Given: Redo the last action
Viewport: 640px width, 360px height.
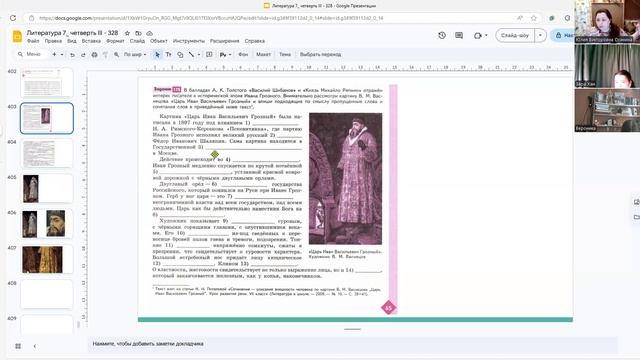Looking at the screenshot, I should (83, 54).
